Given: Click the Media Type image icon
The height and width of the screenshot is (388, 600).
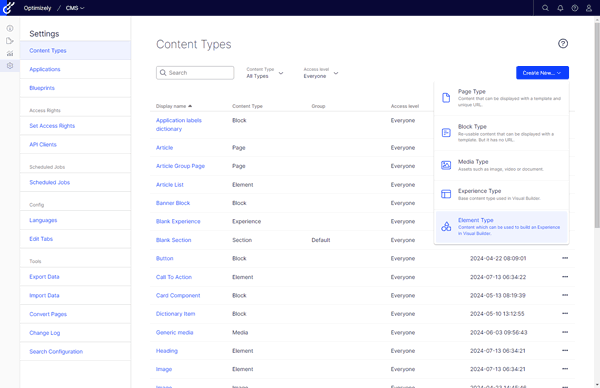Looking at the screenshot, I should tap(446, 165).
